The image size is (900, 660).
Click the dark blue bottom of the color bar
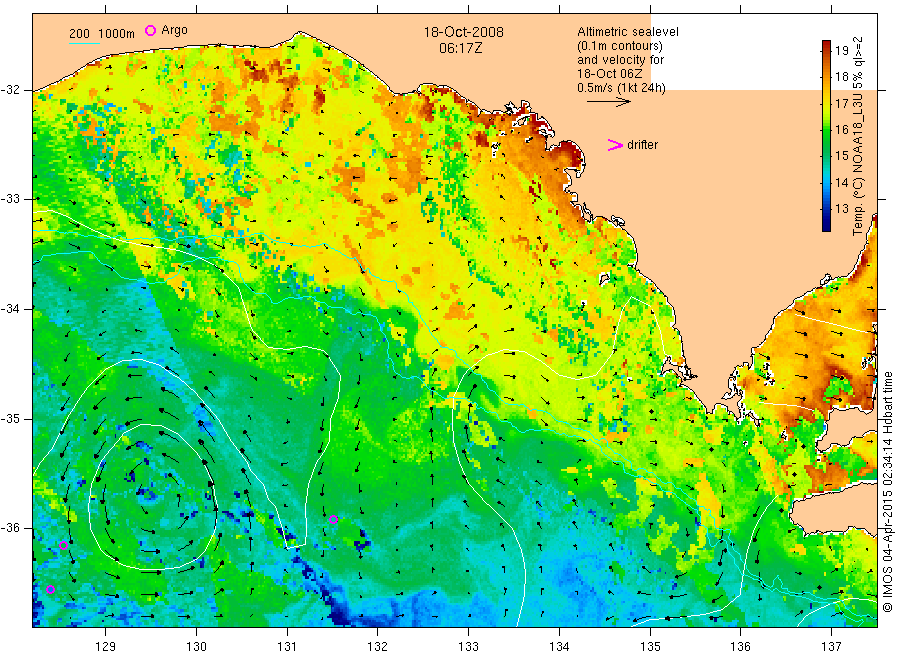coord(826,227)
